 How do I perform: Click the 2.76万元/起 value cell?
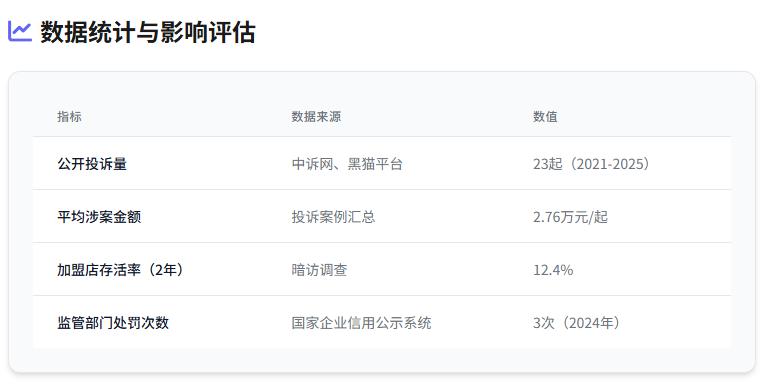pos(570,217)
